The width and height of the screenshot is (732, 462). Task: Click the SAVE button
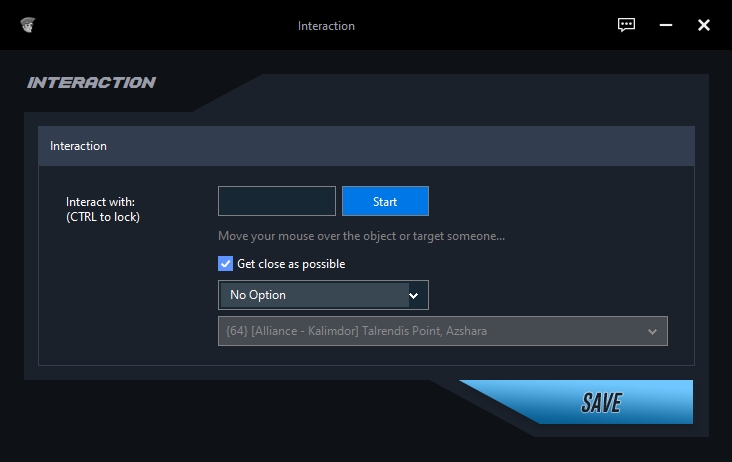(600, 402)
